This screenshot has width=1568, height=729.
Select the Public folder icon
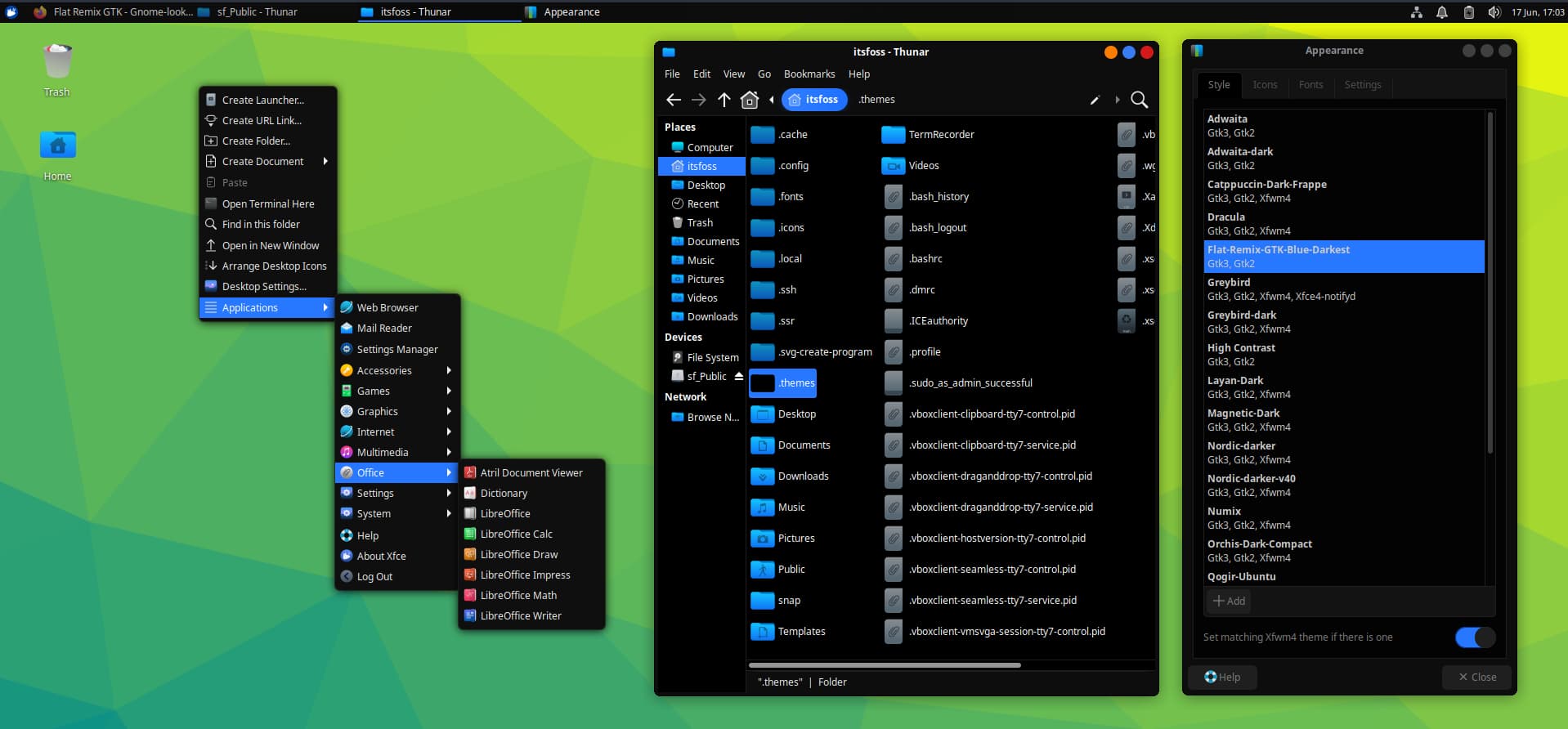pos(763,570)
